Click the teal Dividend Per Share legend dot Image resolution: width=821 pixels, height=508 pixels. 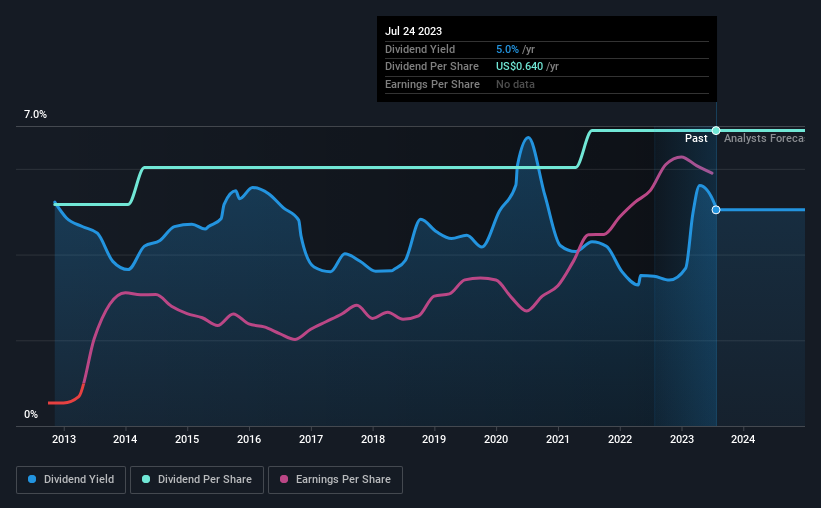(146, 479)
